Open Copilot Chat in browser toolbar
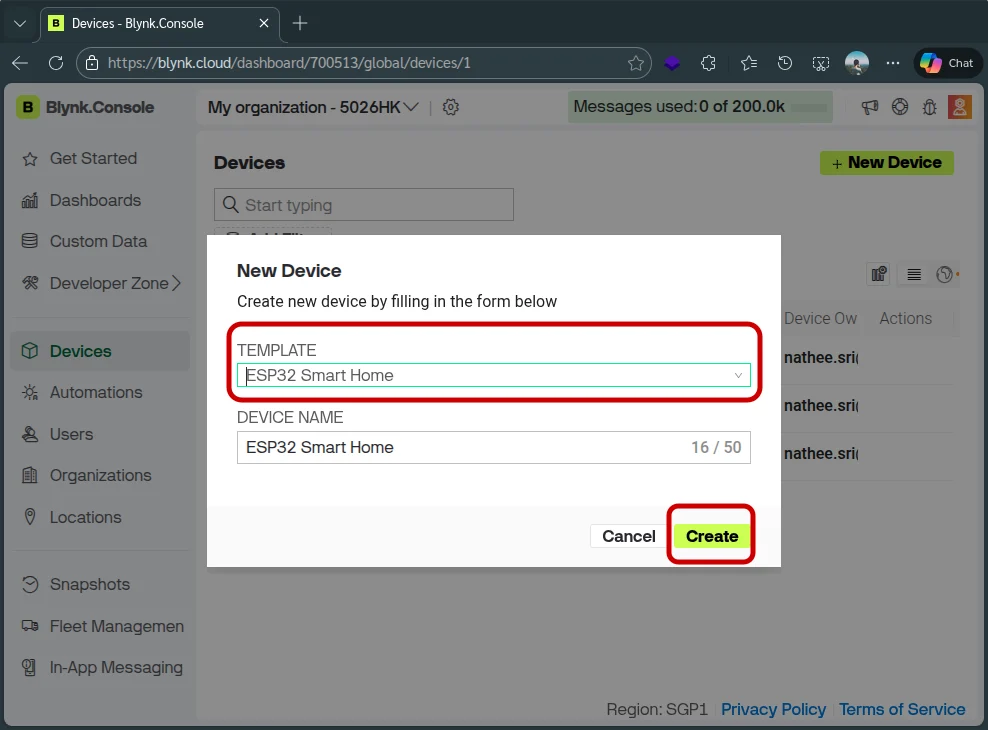 click(946, 63)
